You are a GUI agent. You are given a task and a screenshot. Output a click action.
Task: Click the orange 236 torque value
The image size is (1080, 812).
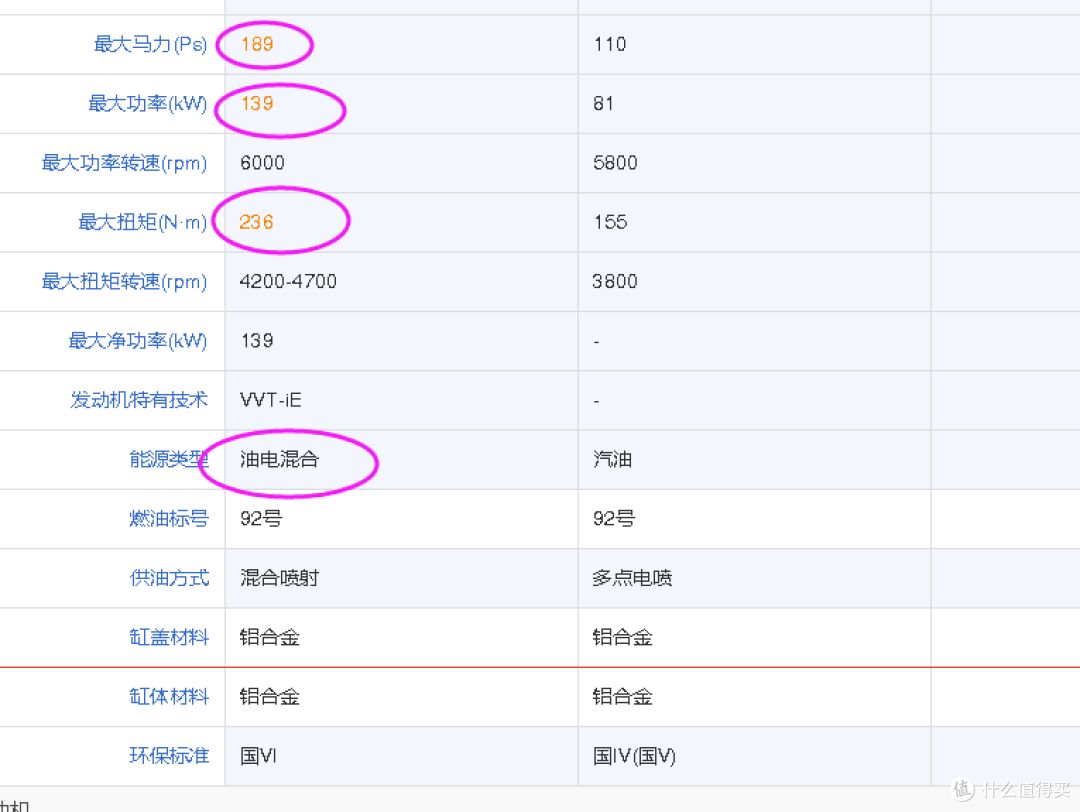[256, 222]
